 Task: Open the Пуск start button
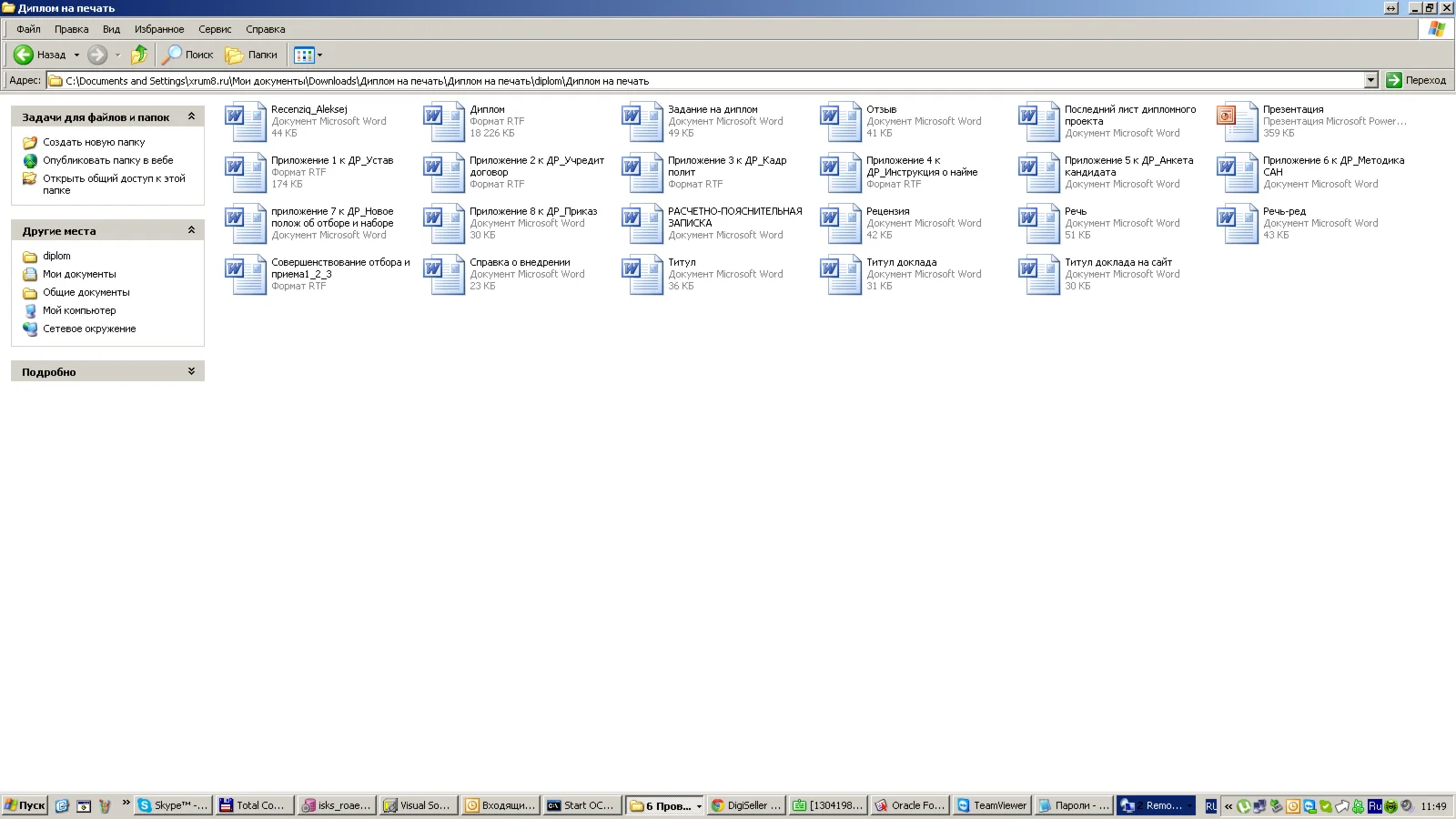[25, 805]
